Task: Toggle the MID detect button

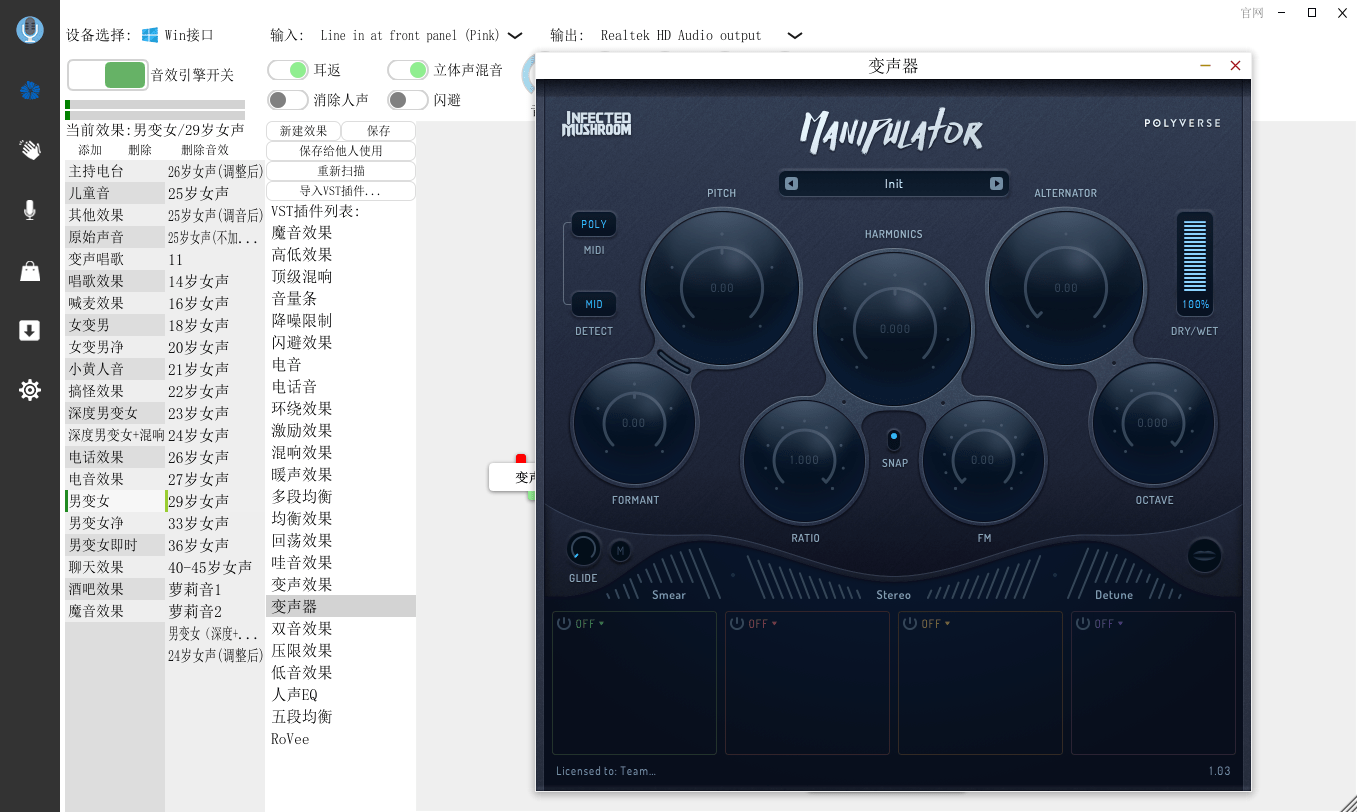Action: tap(594, 304)
